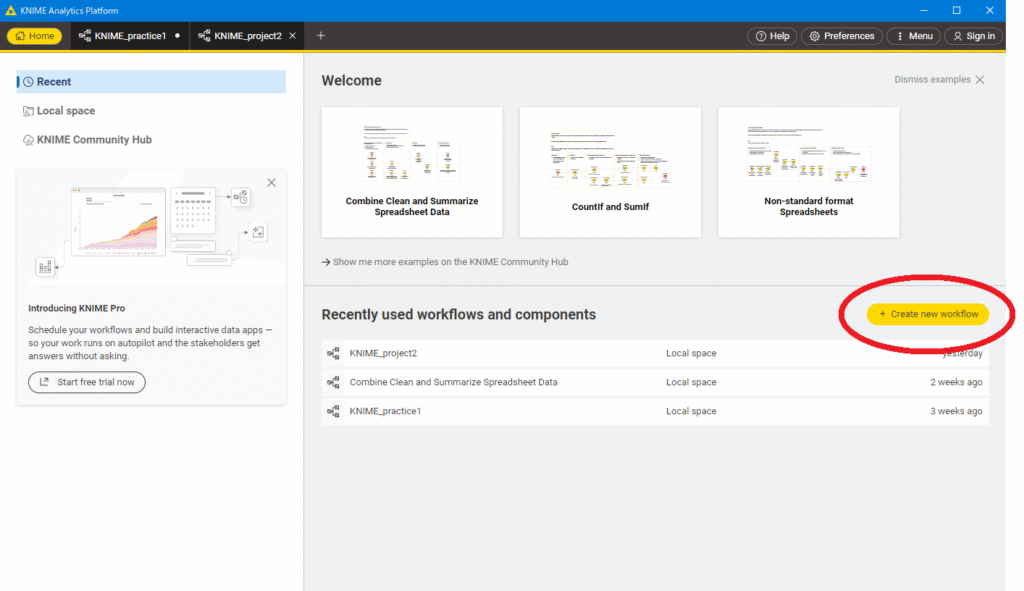Close the KNIME Pro promo card
The height and width of the screenshot is (591, 1024).
tap(271, 183)
